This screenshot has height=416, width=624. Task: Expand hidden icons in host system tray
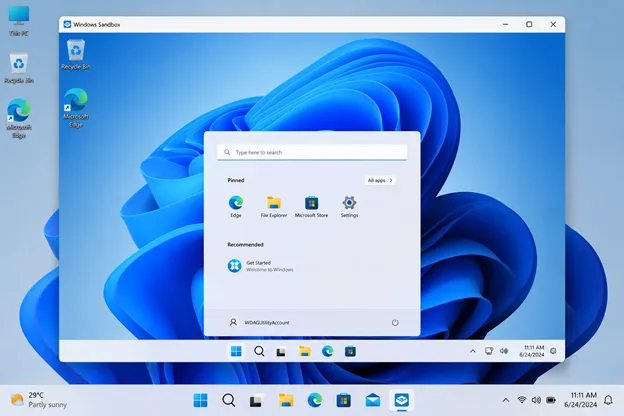point(506,400)
